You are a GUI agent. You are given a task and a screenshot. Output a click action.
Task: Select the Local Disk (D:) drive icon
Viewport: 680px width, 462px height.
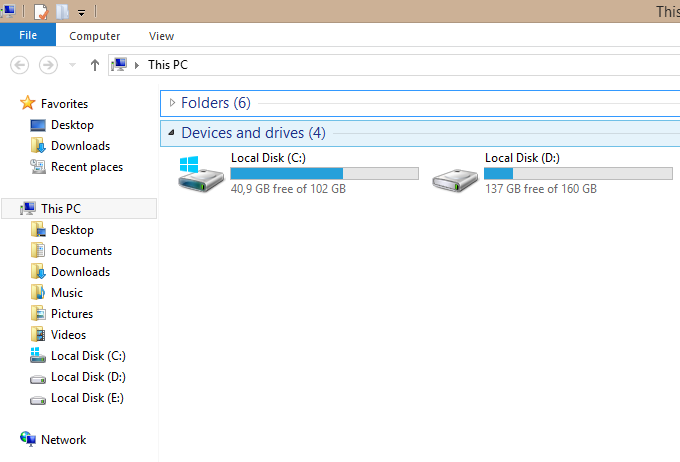tap(455, 180)
